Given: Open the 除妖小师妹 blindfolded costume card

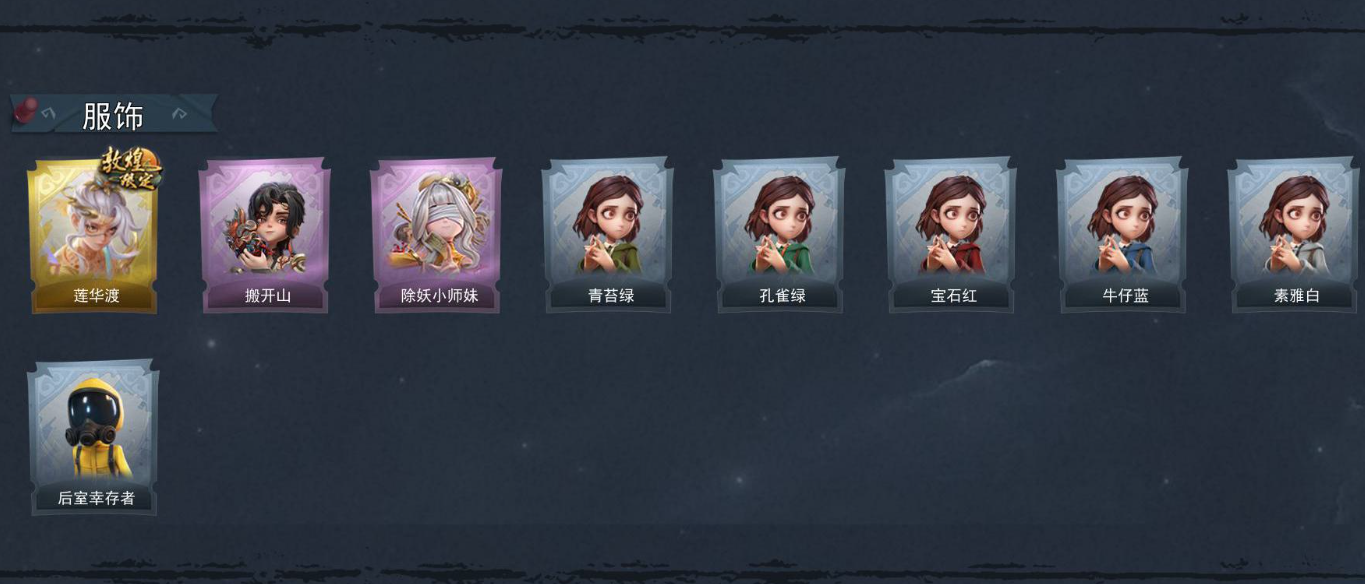Looking at the screenshot, I should pyautogui.click(x=436, y=235).
